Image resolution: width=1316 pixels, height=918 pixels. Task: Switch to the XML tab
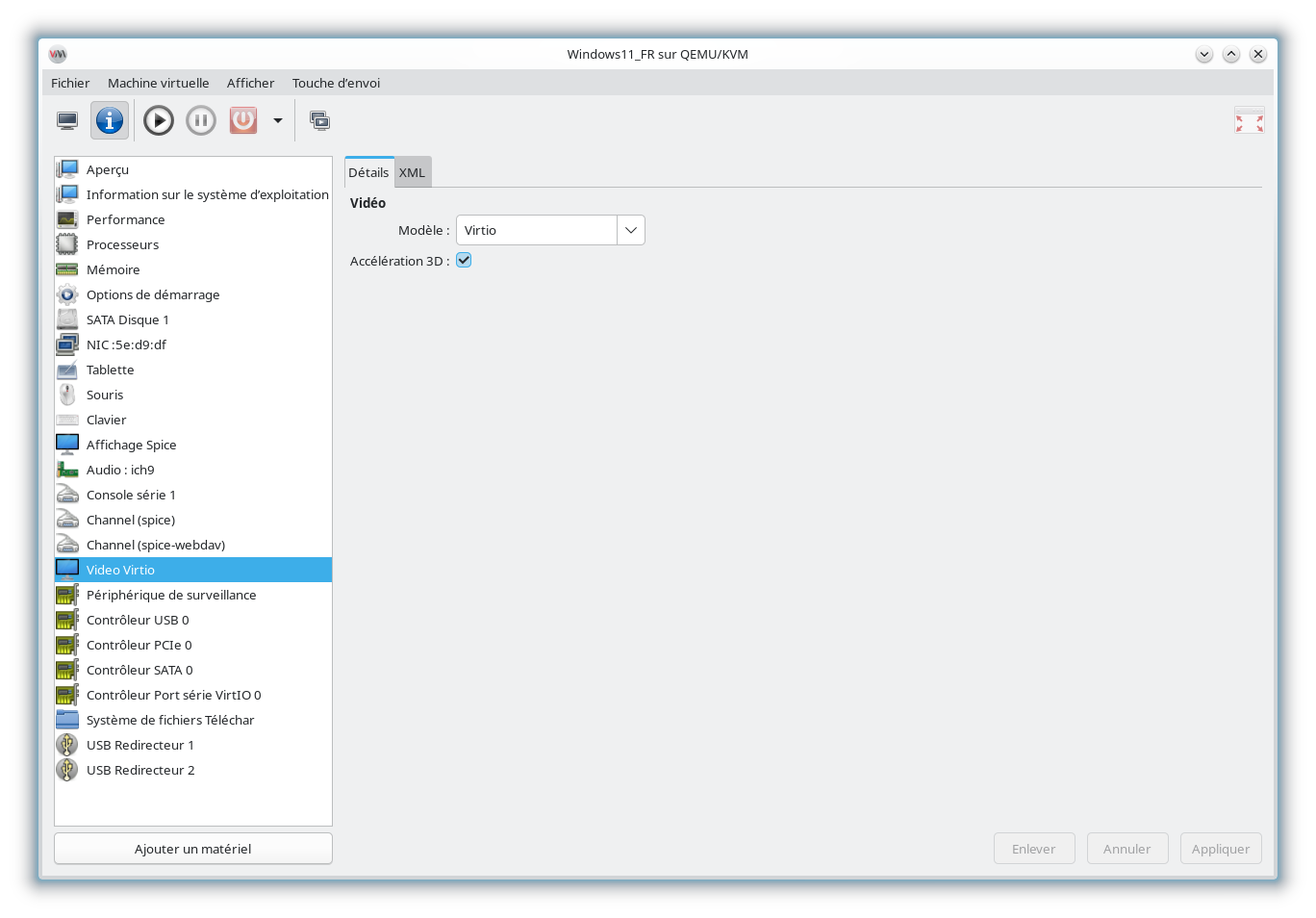point(413,172)
